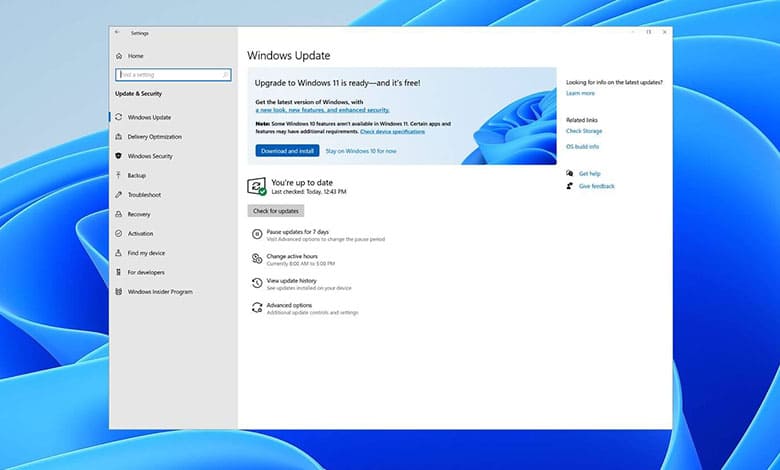
Task: Click the Recovery icon
Action: [x=118, y=214]
